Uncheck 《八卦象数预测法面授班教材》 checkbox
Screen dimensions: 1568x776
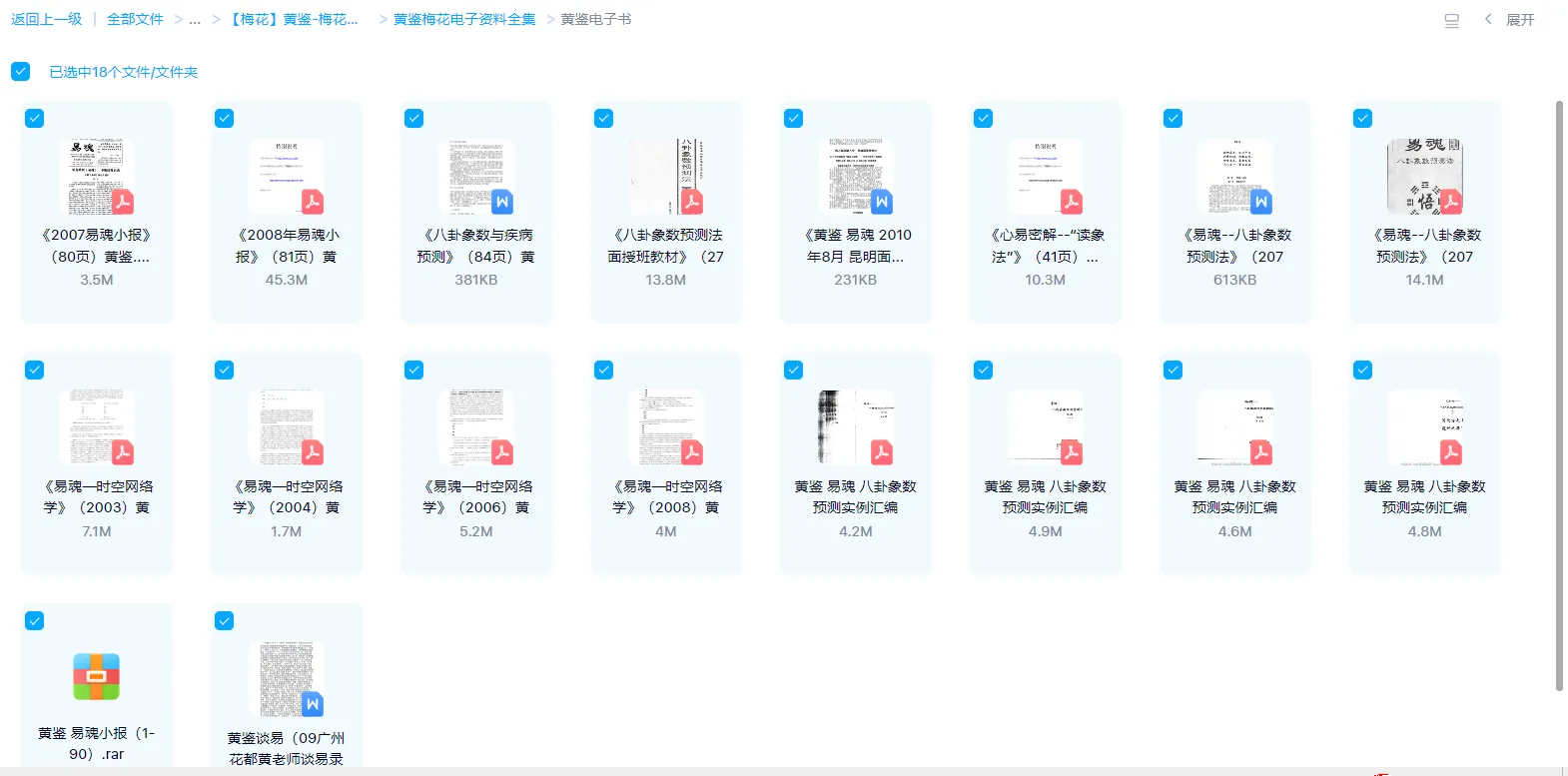tap(603, 118)
